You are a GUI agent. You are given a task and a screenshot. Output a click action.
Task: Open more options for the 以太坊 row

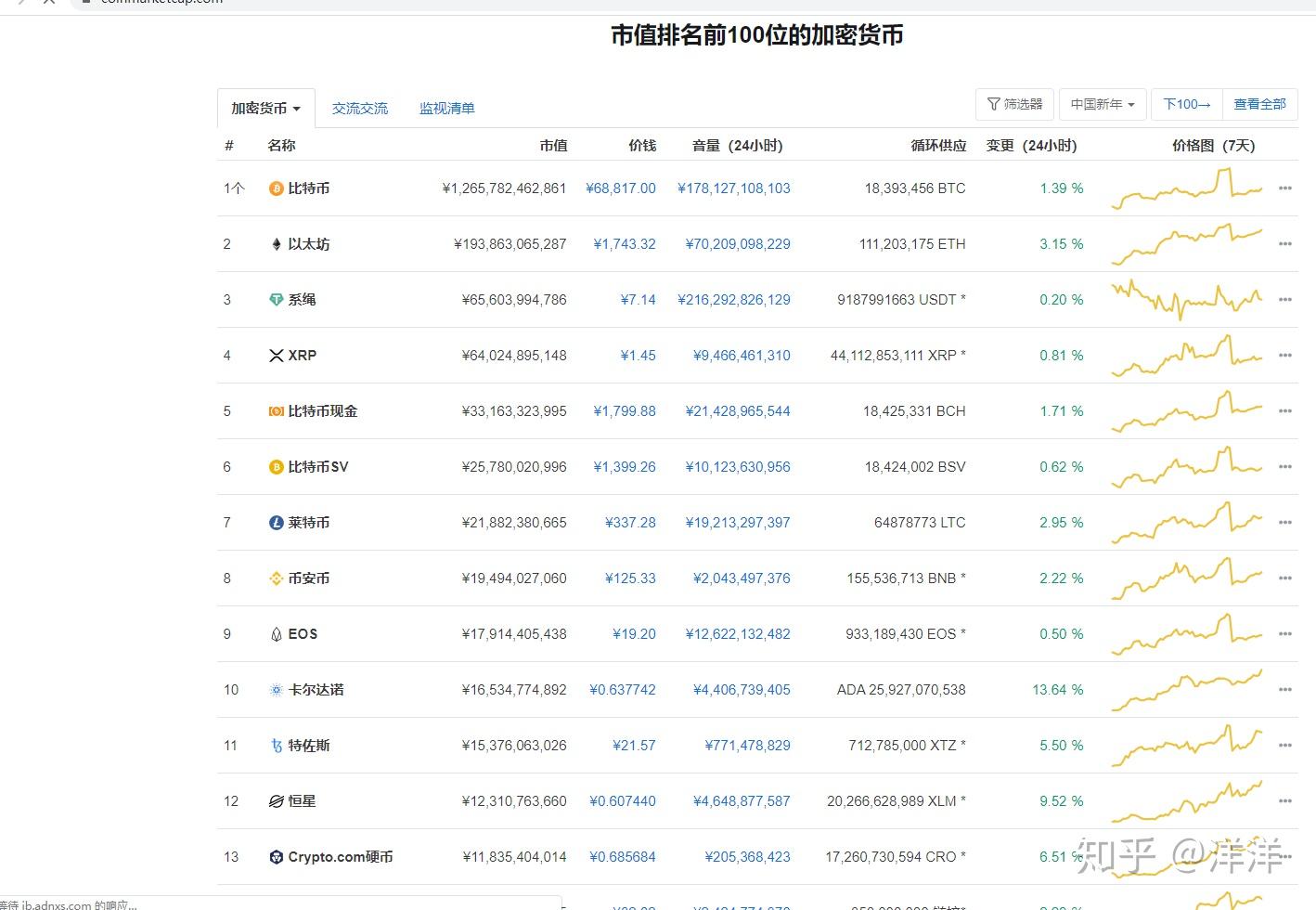1285,244
